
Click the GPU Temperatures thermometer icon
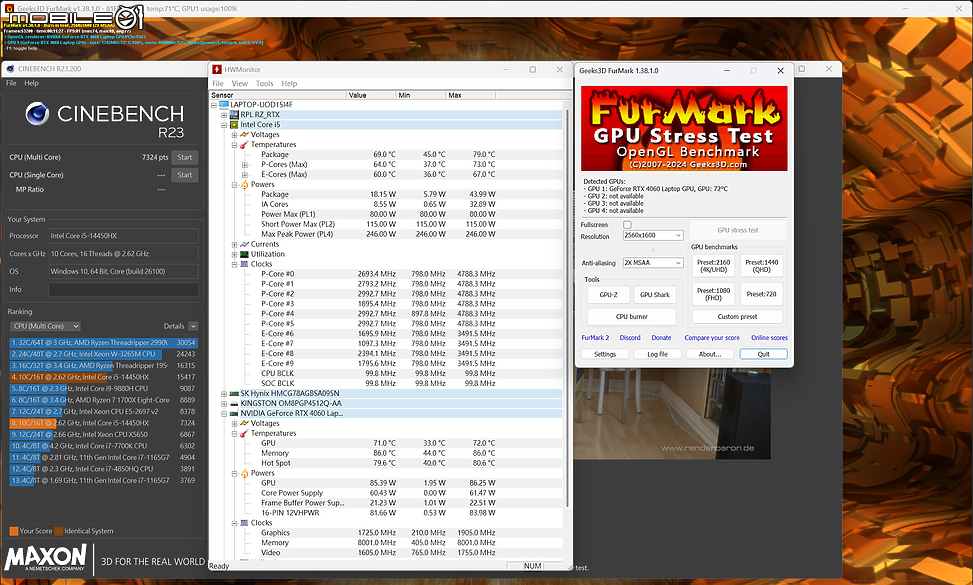pyautogui.click(x=244, y=433)
